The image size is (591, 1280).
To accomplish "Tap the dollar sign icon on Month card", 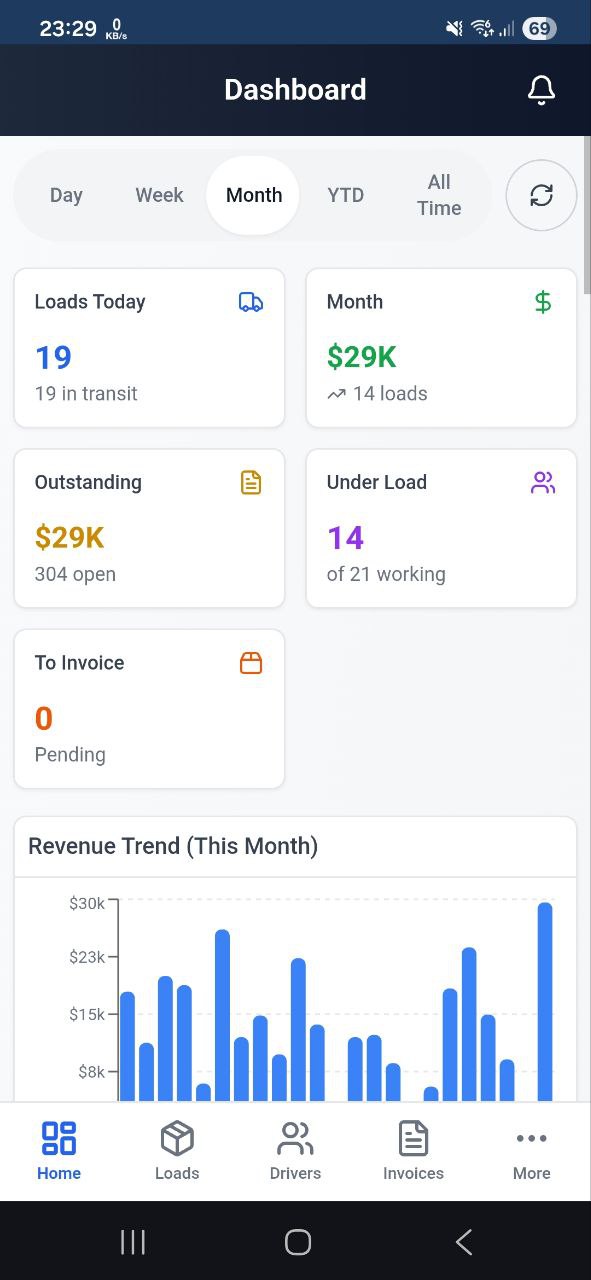I will click(x=543, y=301).
